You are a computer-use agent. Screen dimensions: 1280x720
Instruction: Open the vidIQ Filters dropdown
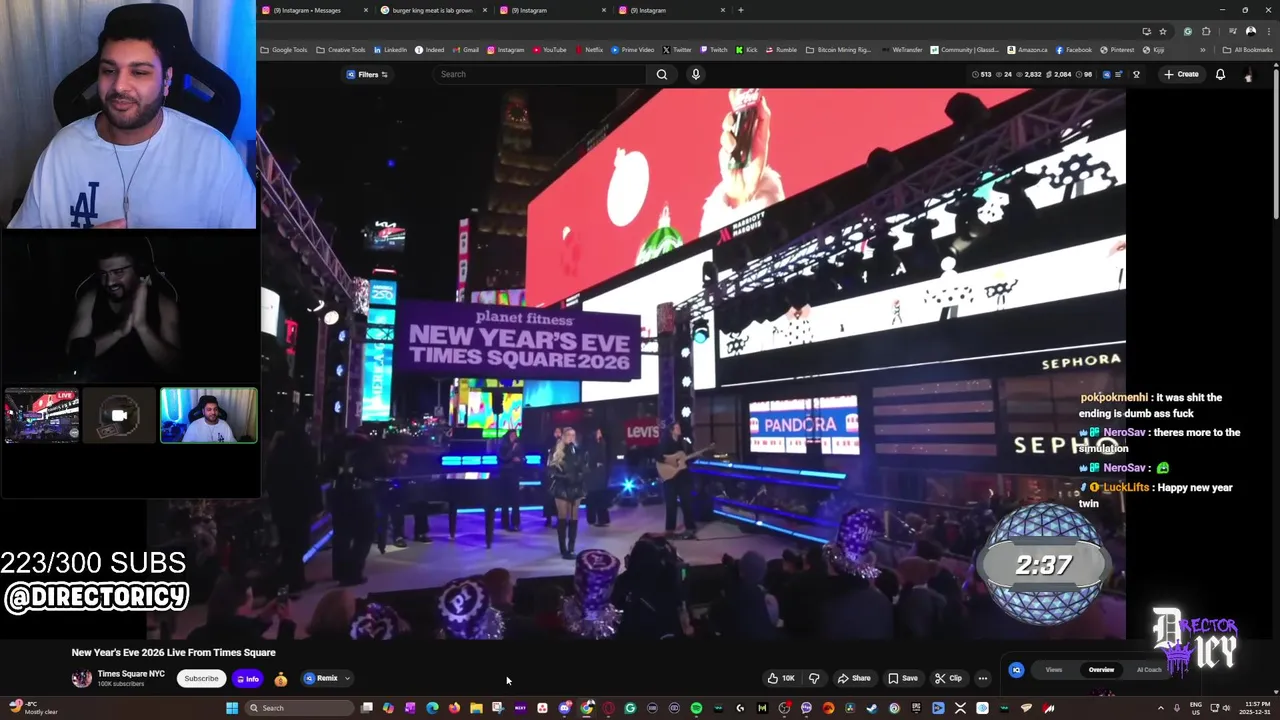point(367,74)
